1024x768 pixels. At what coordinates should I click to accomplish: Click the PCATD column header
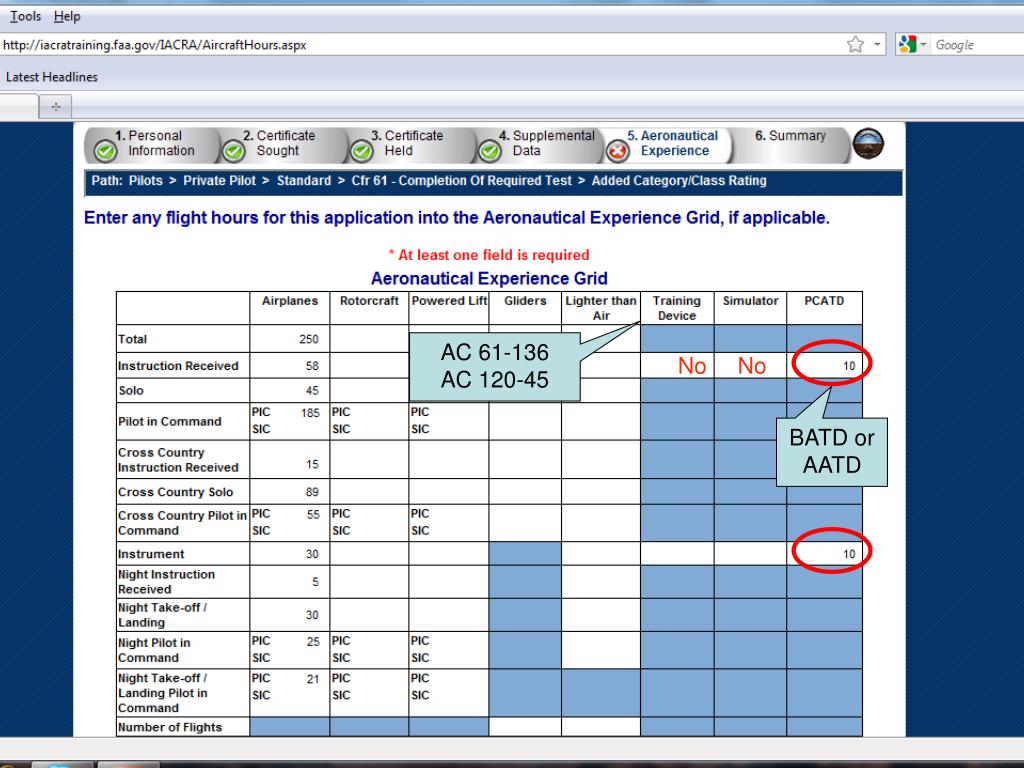pyautogui.click(x=824, y=301)
